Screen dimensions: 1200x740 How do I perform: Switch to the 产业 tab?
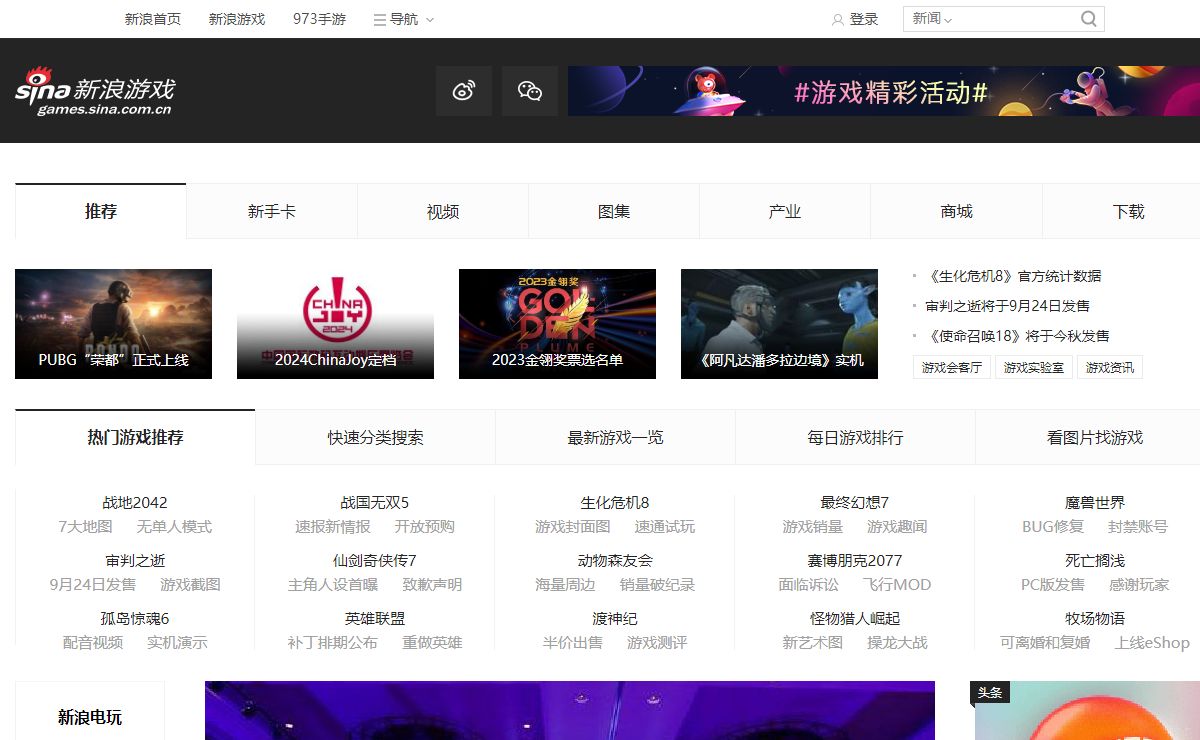tap(785, 211)
